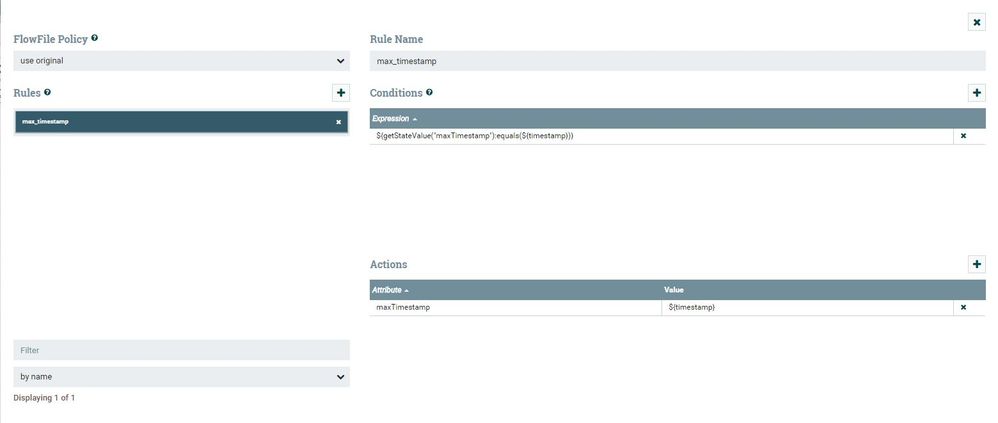This screenshot has height=423, width=998.
Task: Open the FlowFile Policy dropdown
Action: click(x=181, y=61)
